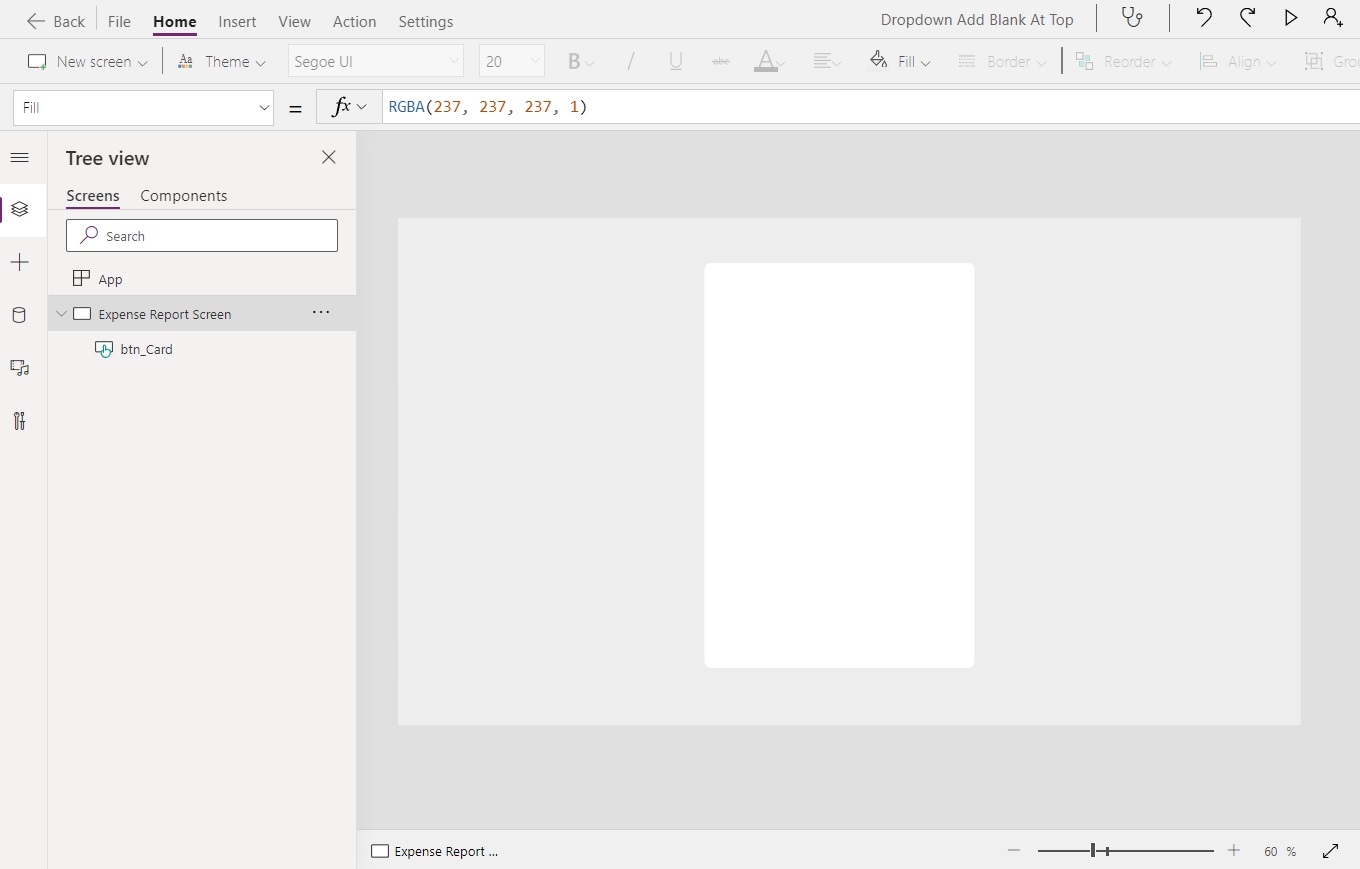This screenshot has height=869, width=1360.
Task: Select the Insert (plus) icon in sidebar
Action: [x=20, y=263]
